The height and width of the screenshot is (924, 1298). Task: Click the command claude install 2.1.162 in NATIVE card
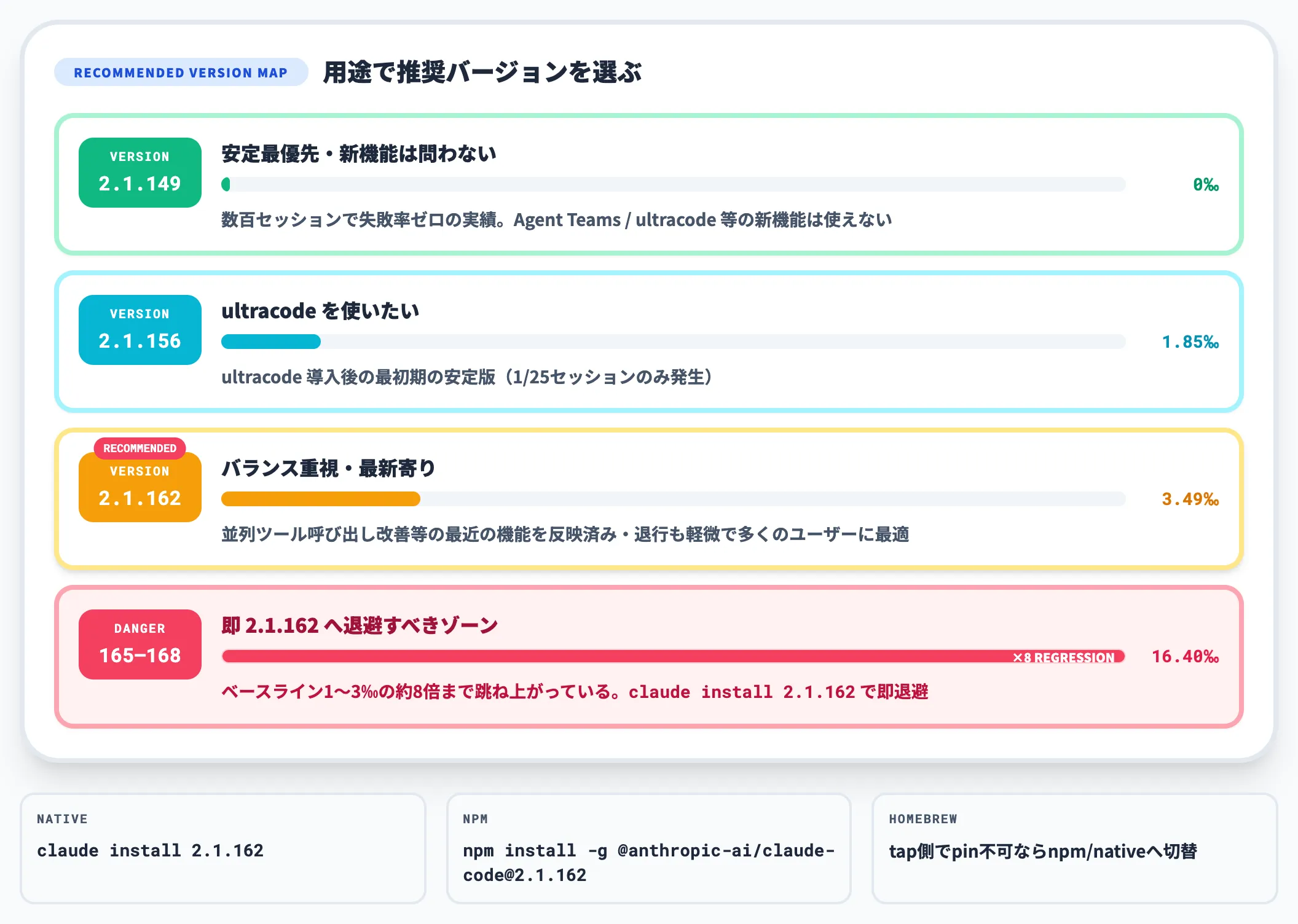pos(150,851)
